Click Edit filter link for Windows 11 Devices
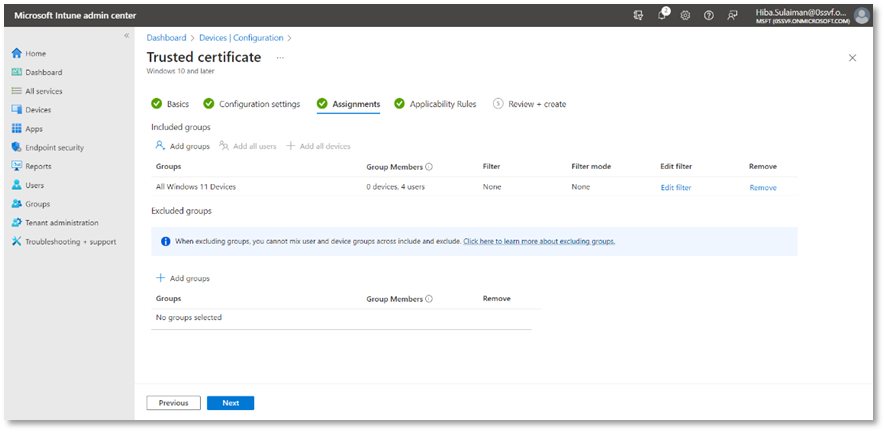 pos(675,188)
